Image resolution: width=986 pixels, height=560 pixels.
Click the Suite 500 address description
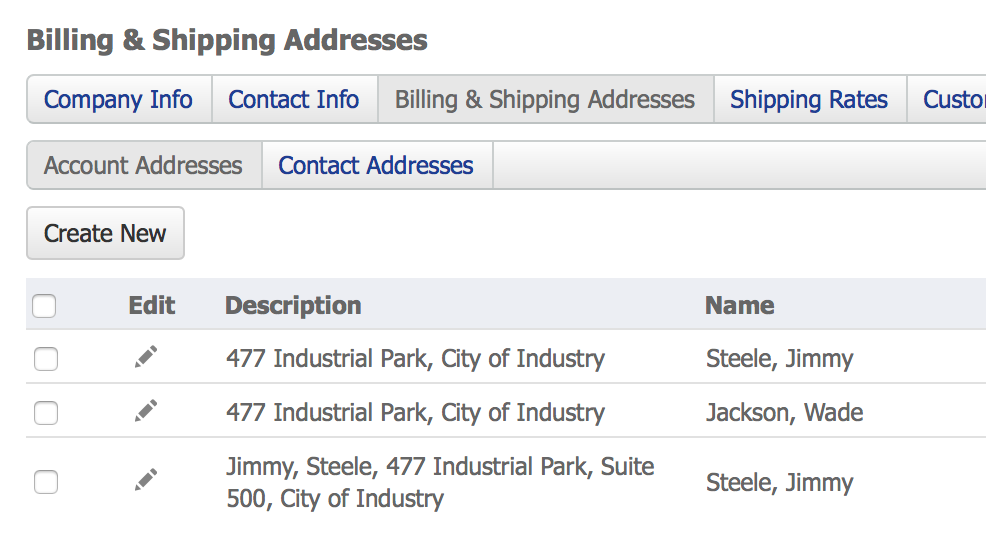point(440,482)
